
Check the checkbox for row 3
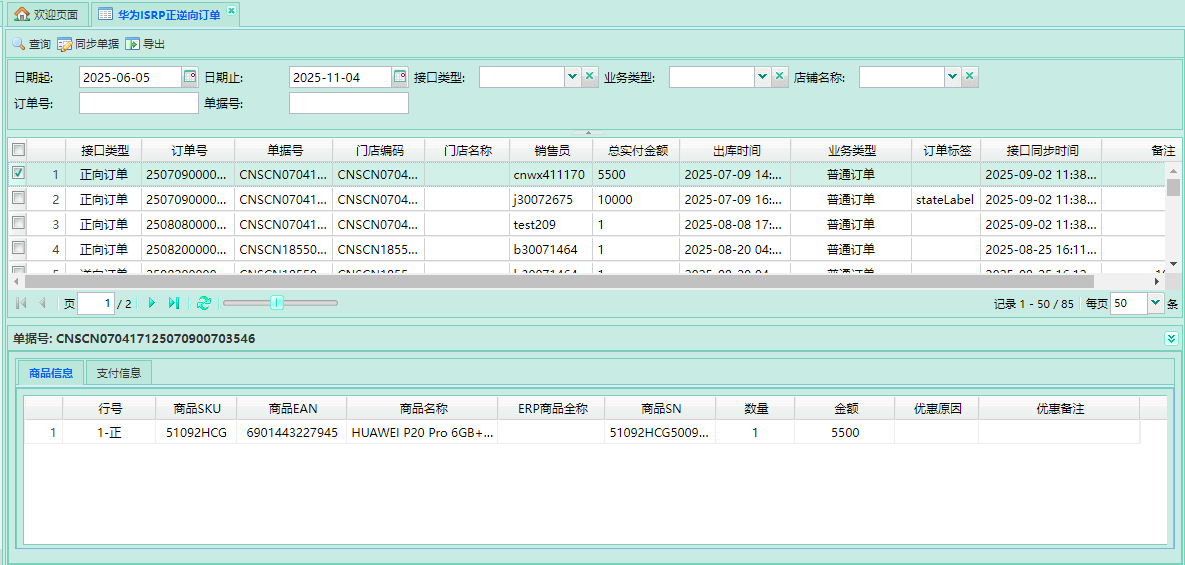click(17, 223)
